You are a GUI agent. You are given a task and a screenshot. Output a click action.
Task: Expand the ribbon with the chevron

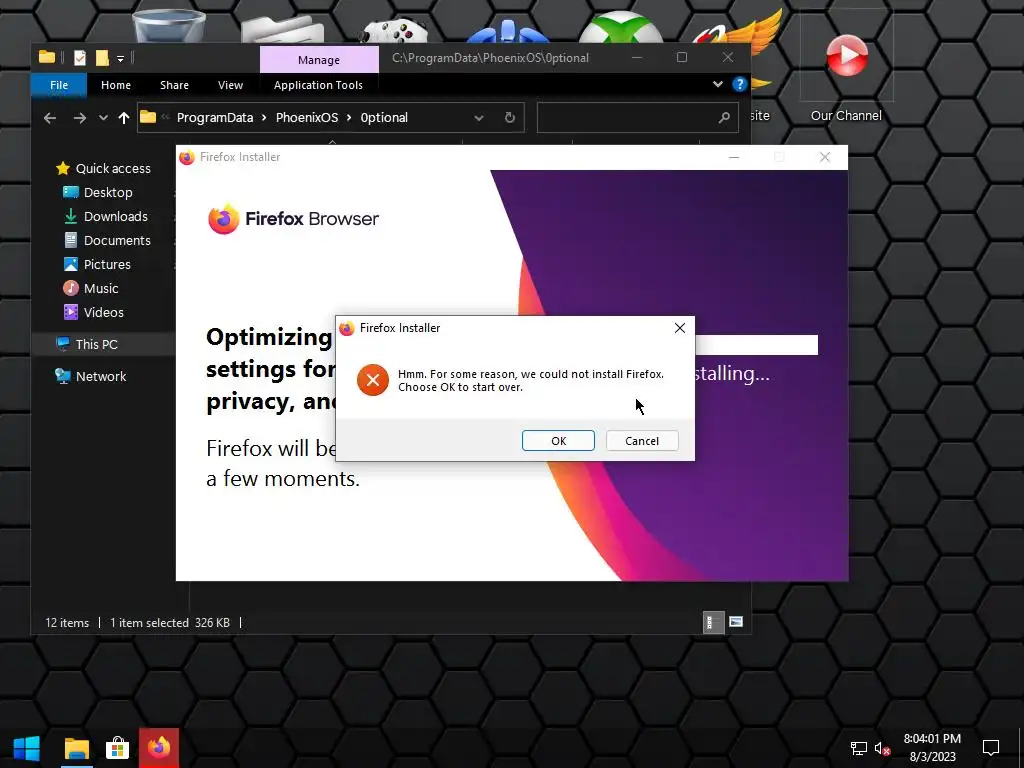[x=718, y=84]
